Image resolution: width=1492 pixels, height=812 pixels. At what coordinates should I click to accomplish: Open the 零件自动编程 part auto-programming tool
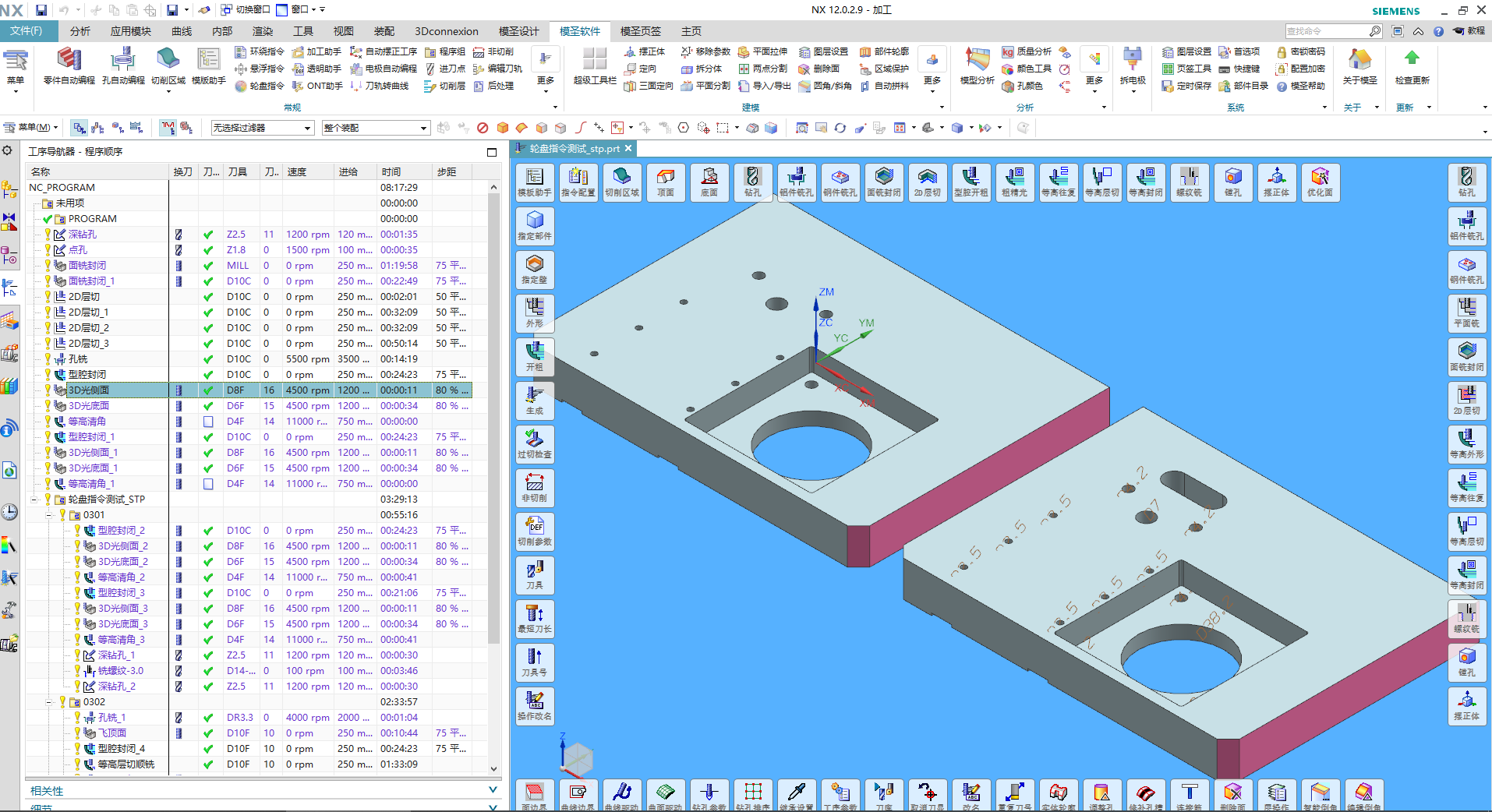(x=69, y=66)
